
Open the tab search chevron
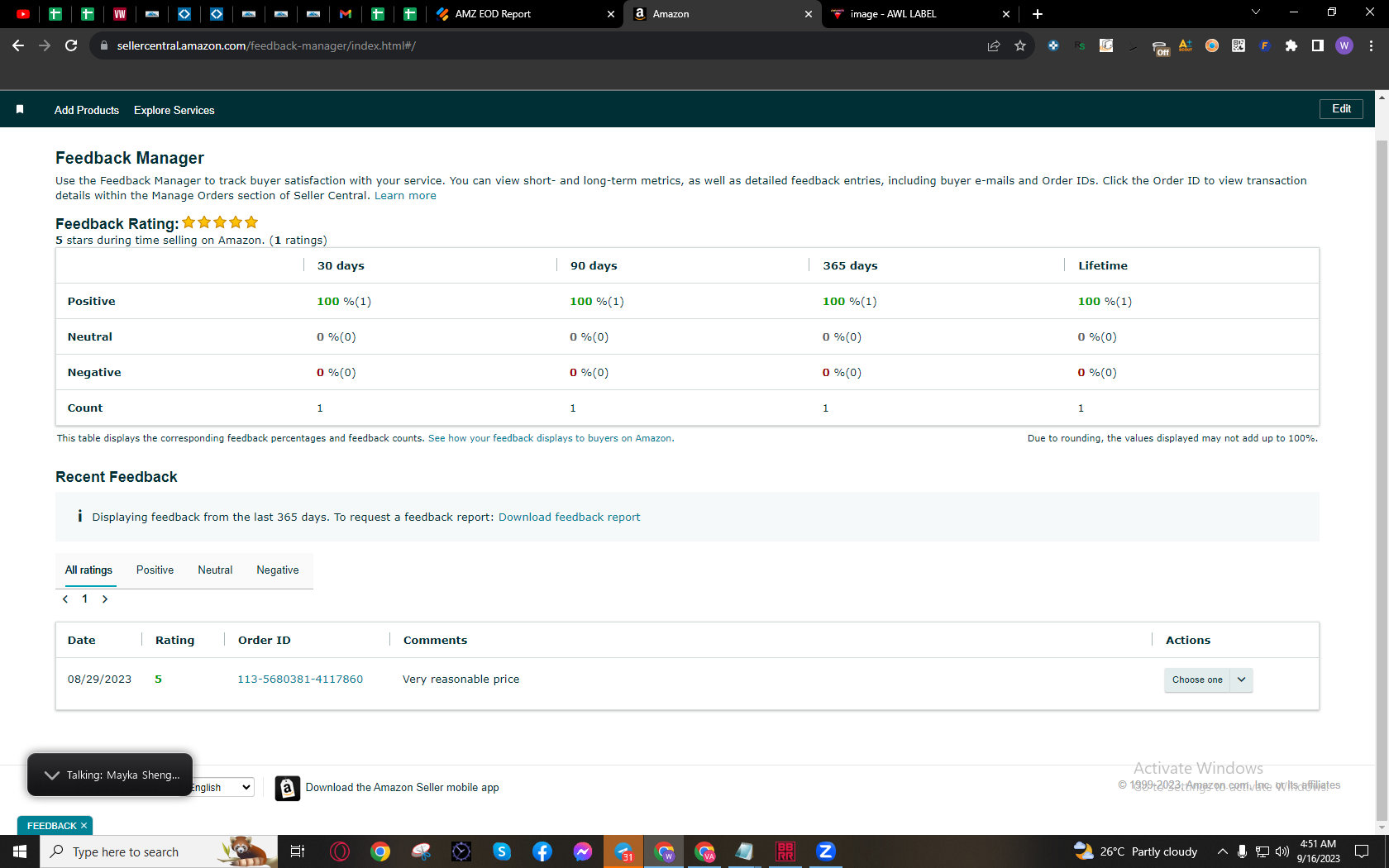pyautogui.click(x=1256, y=12)
